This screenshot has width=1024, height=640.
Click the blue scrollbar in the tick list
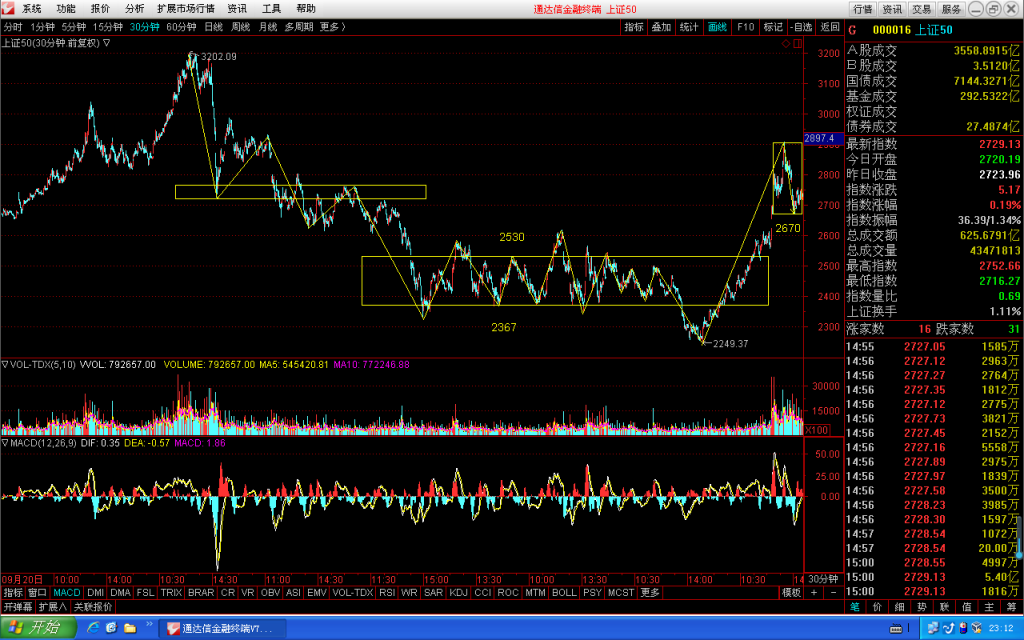(x=1019, y=536)
